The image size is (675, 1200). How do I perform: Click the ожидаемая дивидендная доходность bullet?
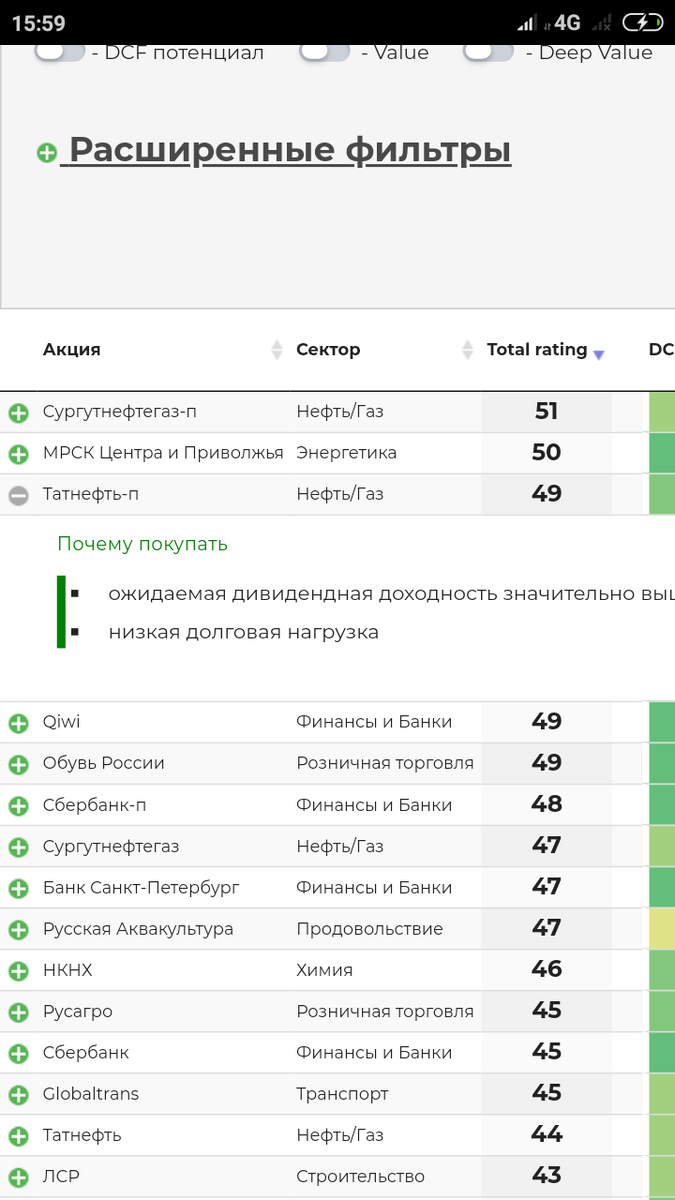coord(391,593)
